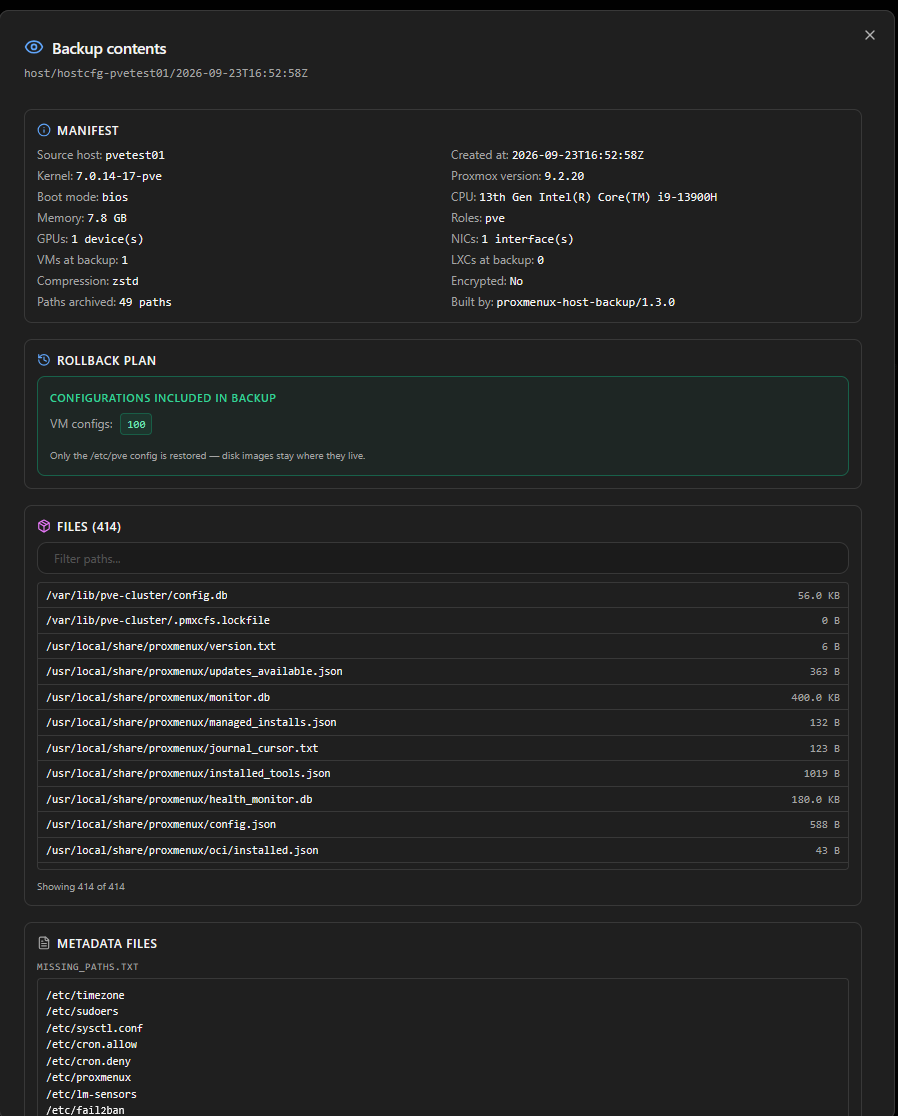This screenshot has height=1116, width=898.
Task: Select the oci/installed.json row
Action: 443,850
